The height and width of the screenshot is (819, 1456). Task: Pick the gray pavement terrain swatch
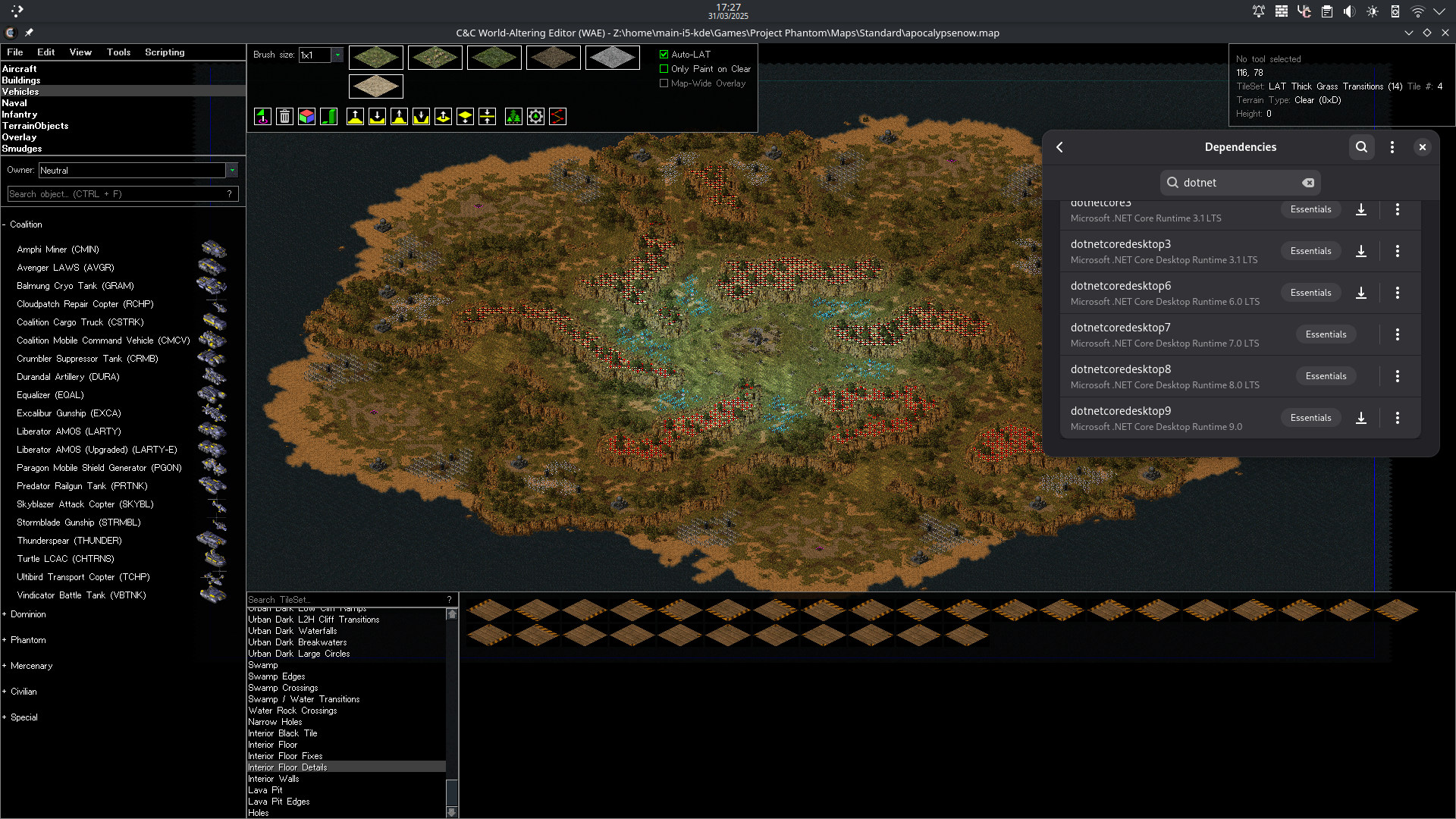(x=613, y=58)
